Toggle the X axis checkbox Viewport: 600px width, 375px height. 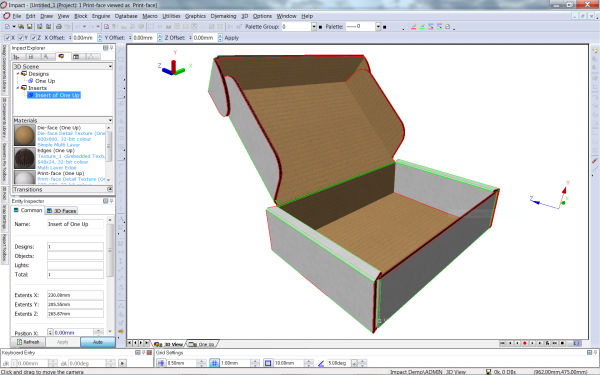(x=7, y=38)
